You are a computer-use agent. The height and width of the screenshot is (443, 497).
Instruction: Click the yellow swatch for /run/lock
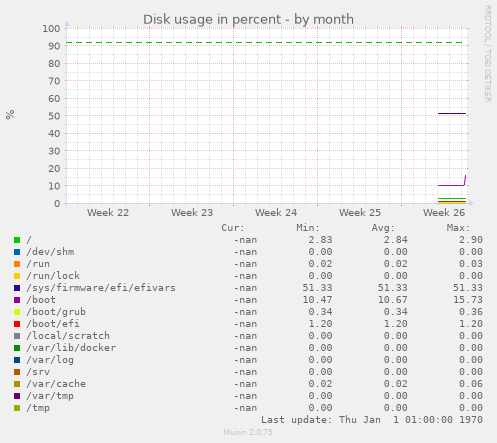coord(17,276)
